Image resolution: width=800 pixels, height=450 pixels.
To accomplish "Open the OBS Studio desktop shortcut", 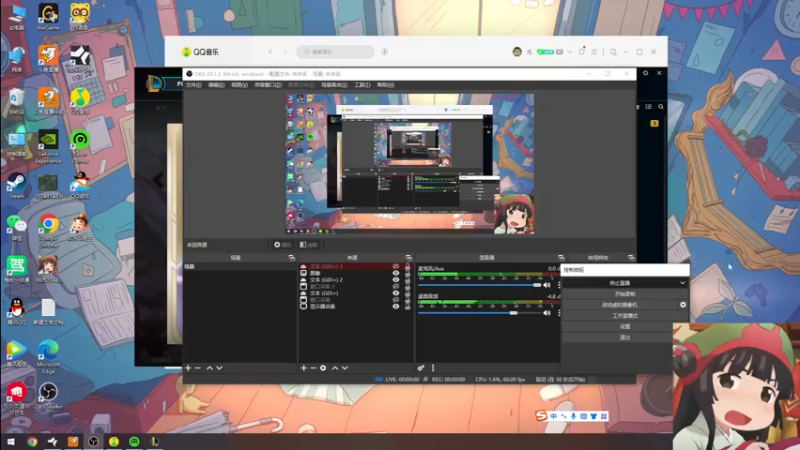I will [48, 396].
